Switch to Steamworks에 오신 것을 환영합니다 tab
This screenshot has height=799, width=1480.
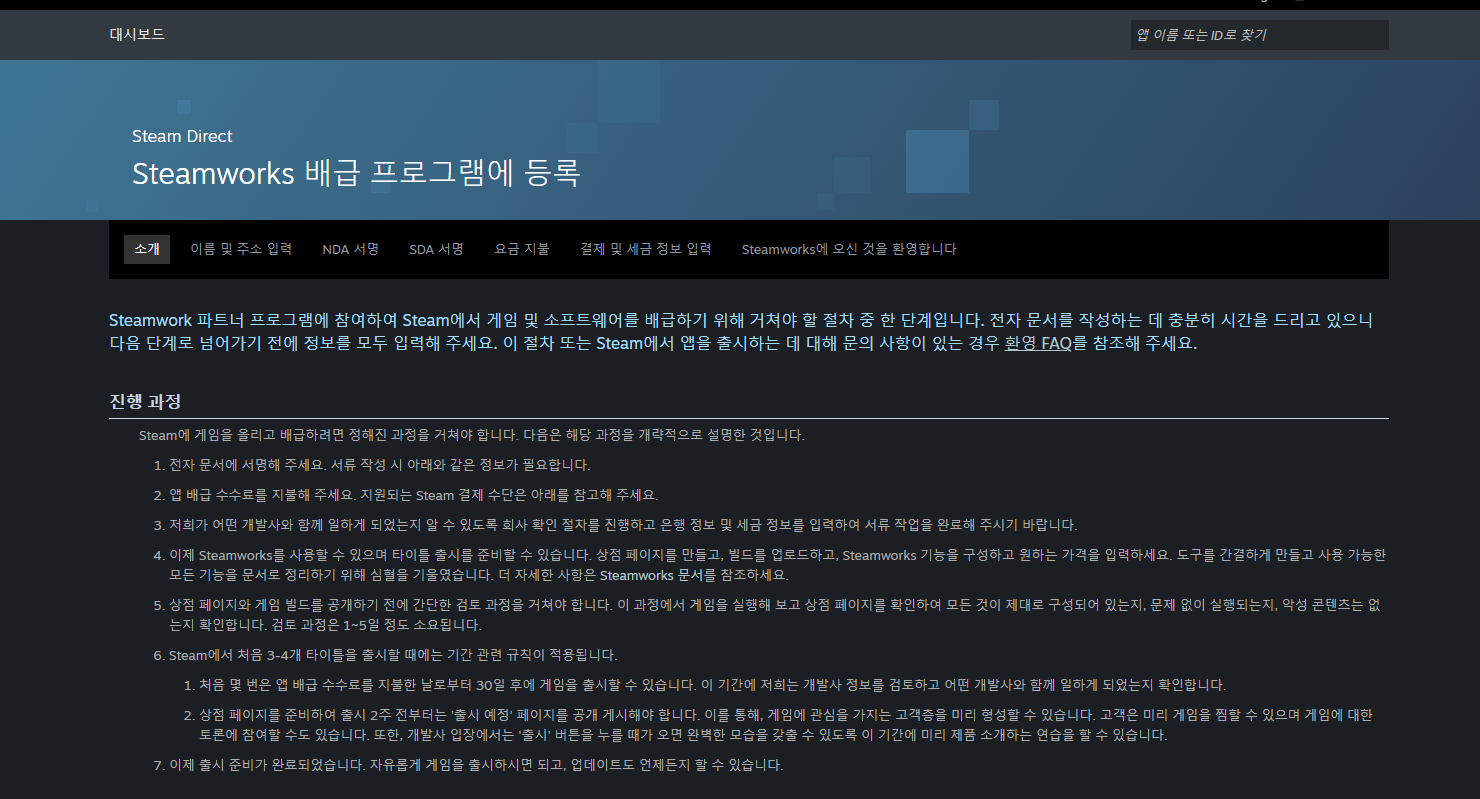[849, 249]
